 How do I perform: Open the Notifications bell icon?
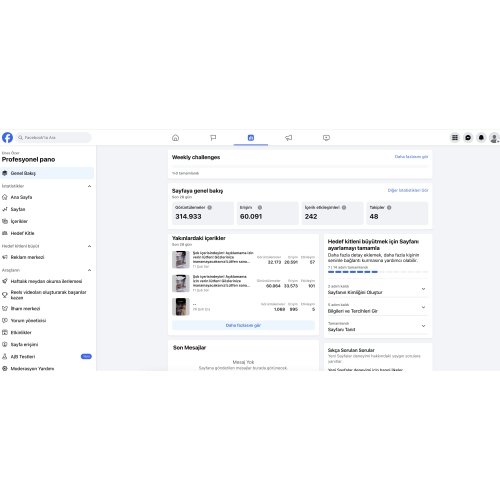tap(481, 137)
